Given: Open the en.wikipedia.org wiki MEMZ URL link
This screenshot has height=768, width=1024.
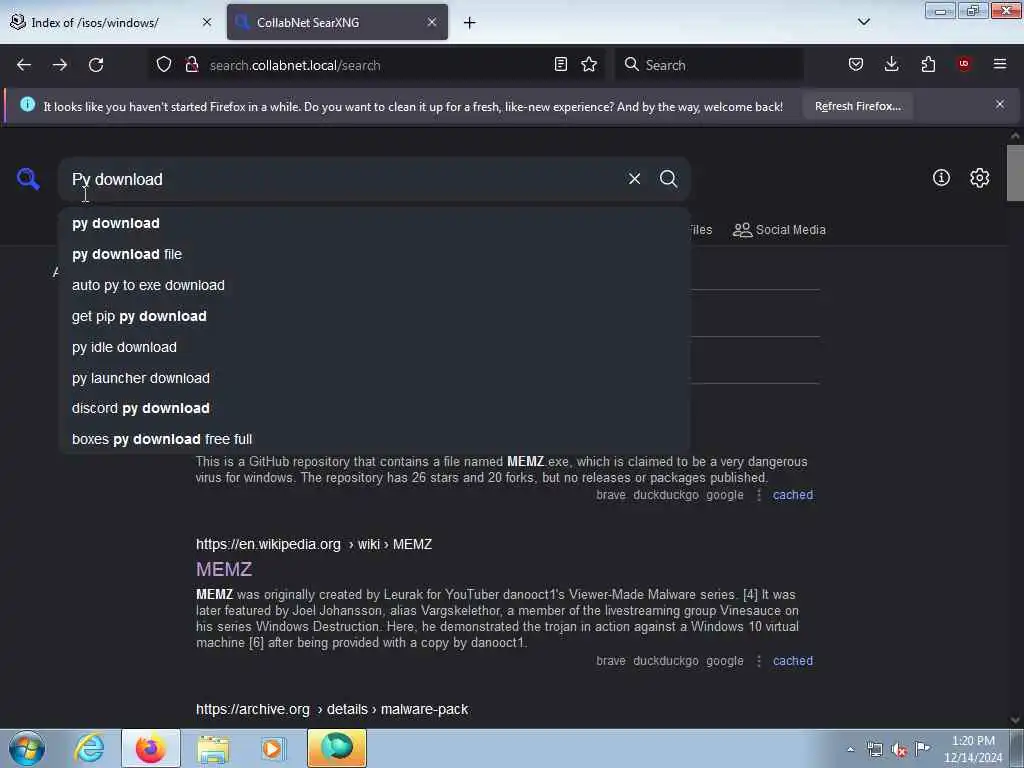Looking at the screenshot, I should pos(313,544).
